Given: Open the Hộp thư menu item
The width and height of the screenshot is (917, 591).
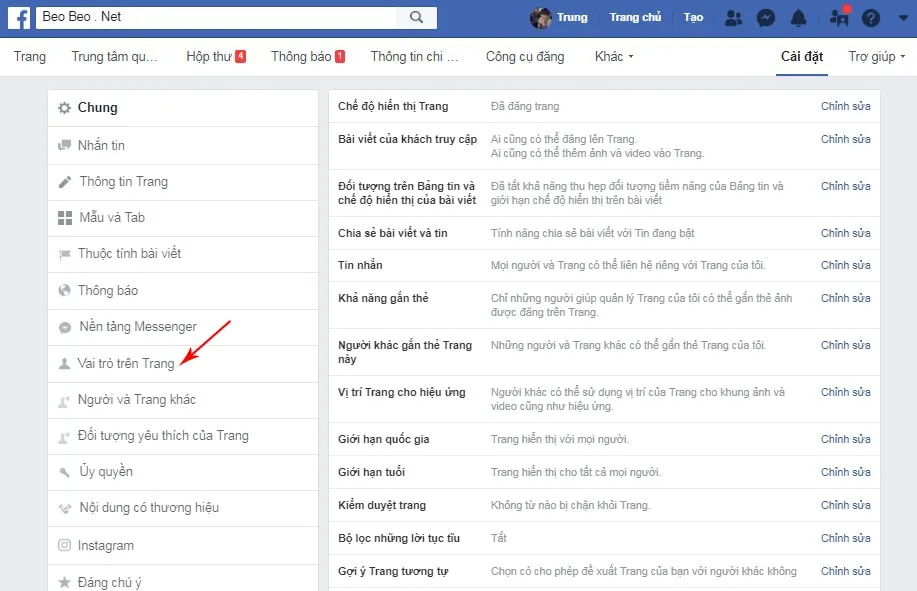Looking at the screenshot, I should (x=214, y=56).
